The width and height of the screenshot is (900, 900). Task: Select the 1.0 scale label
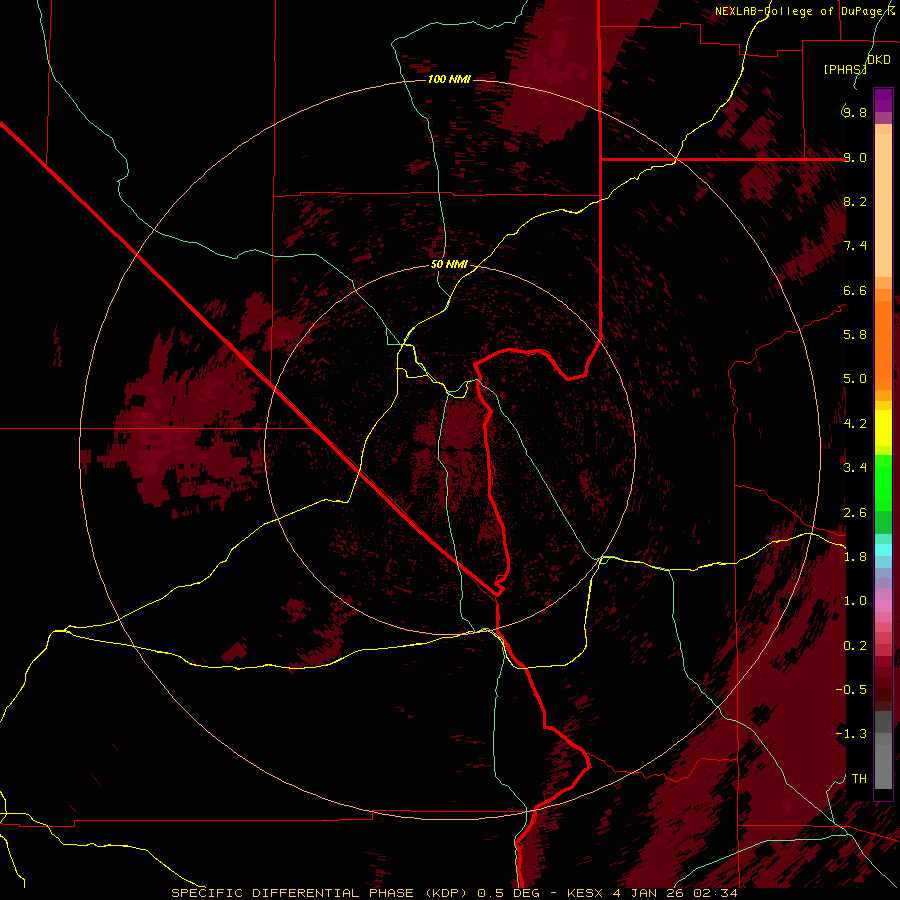(x=855, y=601)
